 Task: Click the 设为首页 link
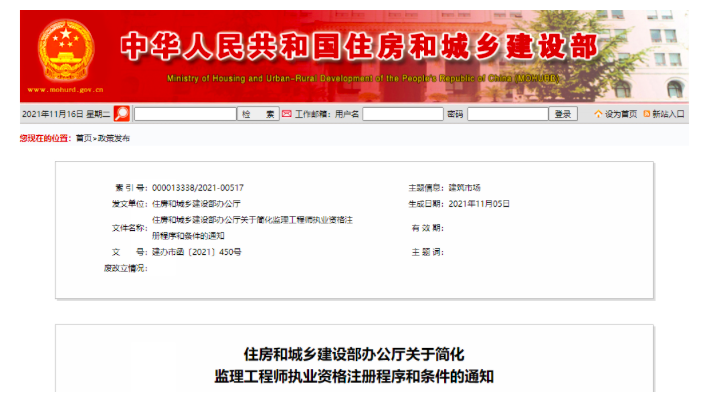coord(621,114)
